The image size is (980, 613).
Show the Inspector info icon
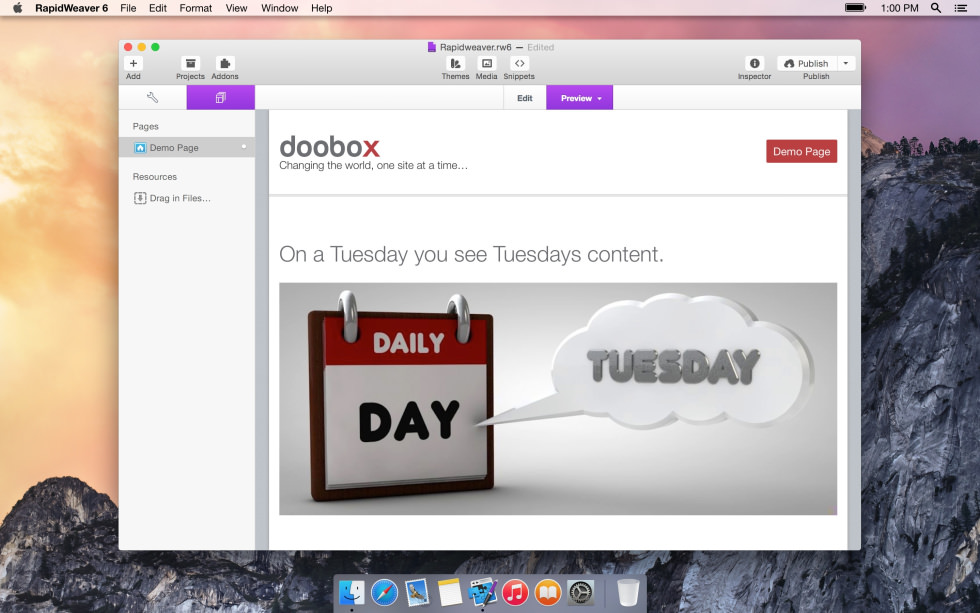(x=754, y=63)
